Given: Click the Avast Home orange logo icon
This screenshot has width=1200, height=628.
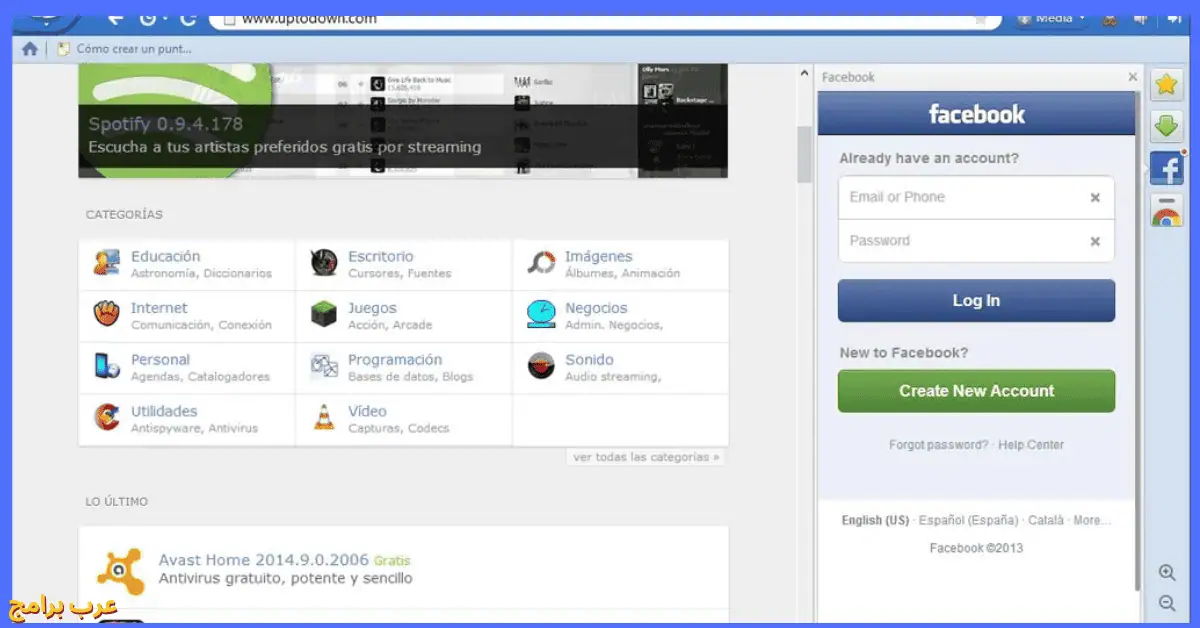Looking at the screenshot, I should pyautogui.click(x=121, y=570).
